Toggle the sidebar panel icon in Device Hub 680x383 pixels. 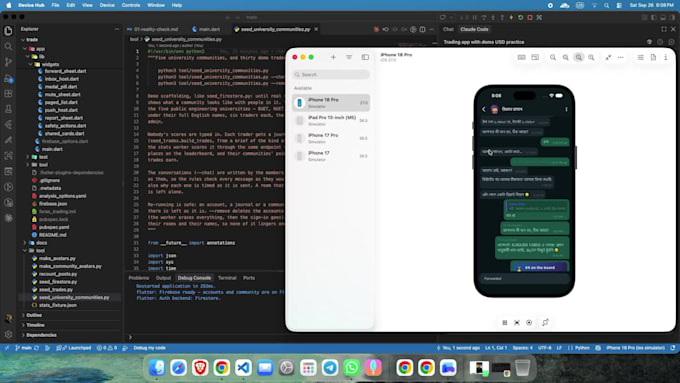pyautogui.click(x=365, y=57)
